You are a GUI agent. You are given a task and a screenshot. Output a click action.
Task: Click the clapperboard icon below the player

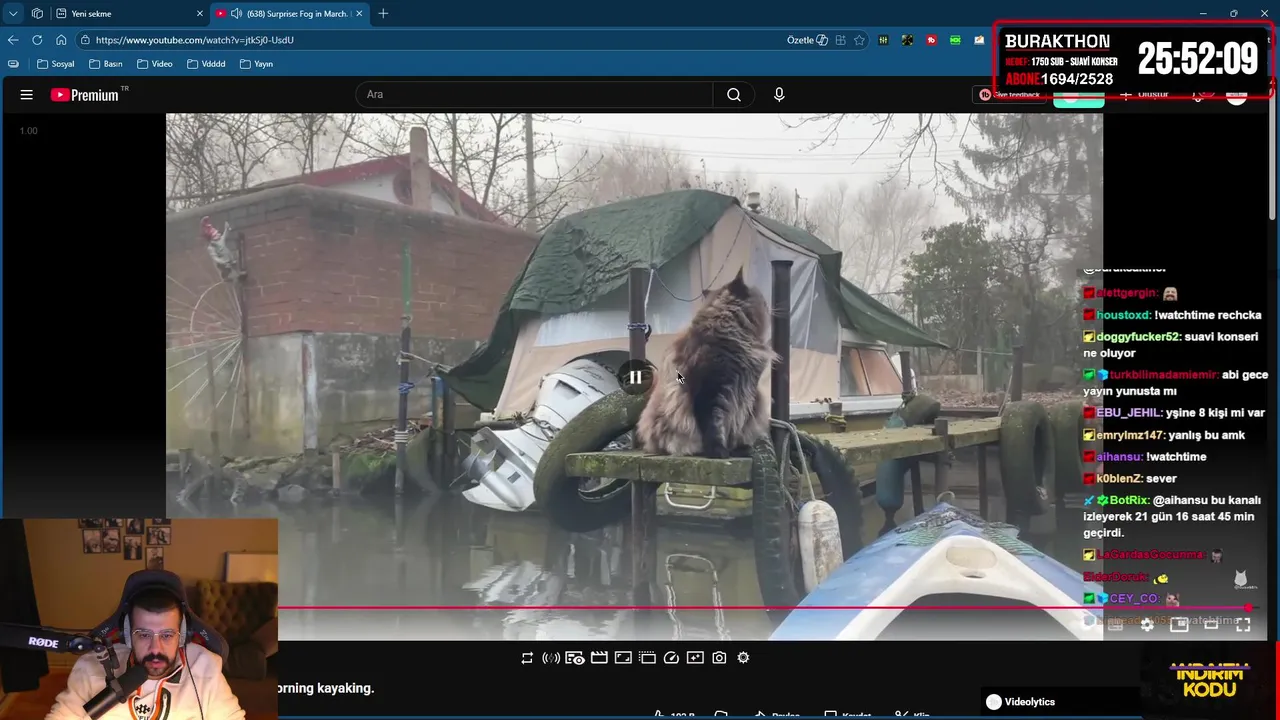(599, 658)
